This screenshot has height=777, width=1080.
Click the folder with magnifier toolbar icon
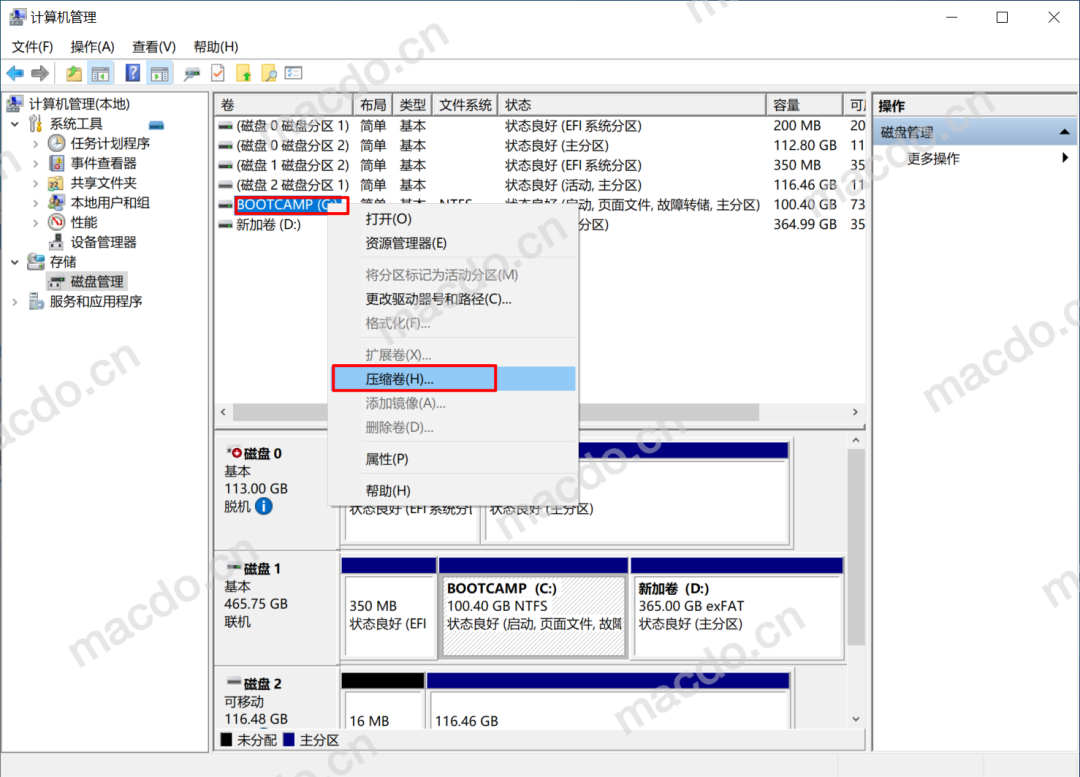(x=268, y=73)
